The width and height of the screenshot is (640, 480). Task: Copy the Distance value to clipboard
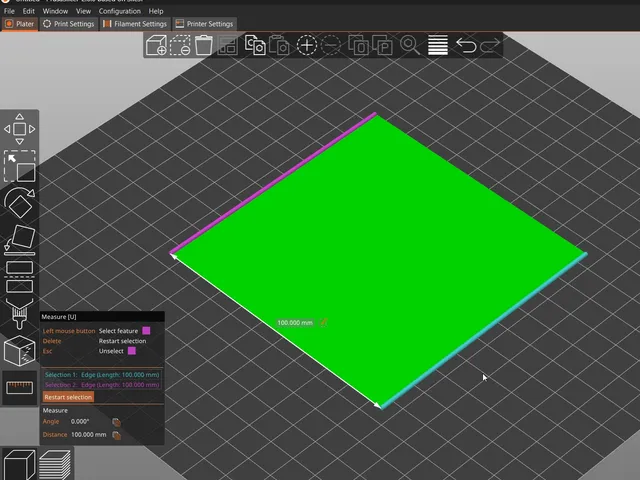coord(116,435)
